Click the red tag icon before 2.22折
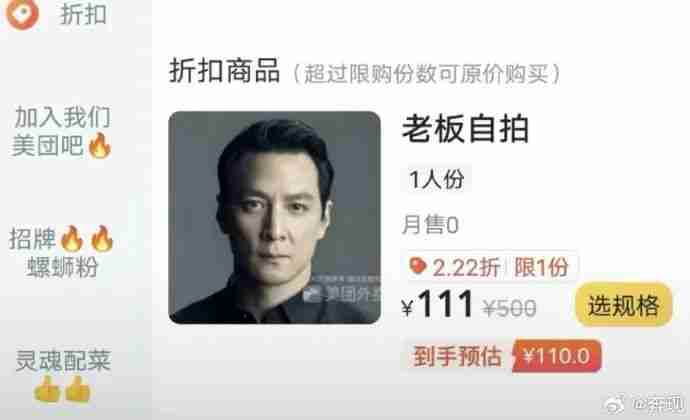690x420 pixels. click(x=418, y=266)
